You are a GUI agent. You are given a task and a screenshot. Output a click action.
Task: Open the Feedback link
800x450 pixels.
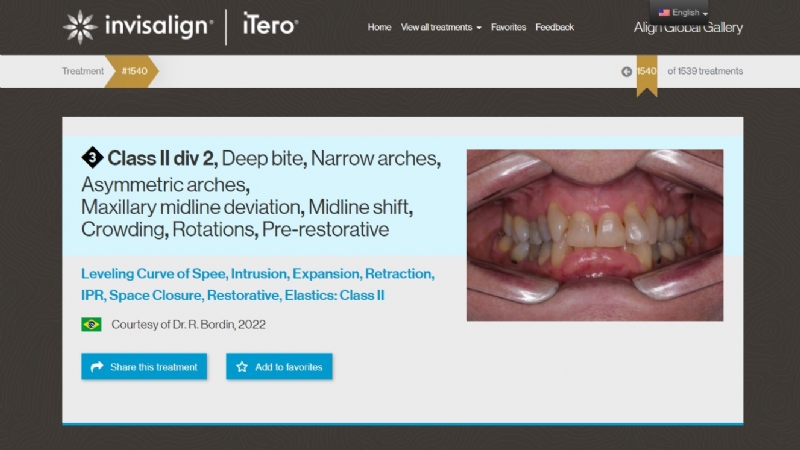[555, 27]
